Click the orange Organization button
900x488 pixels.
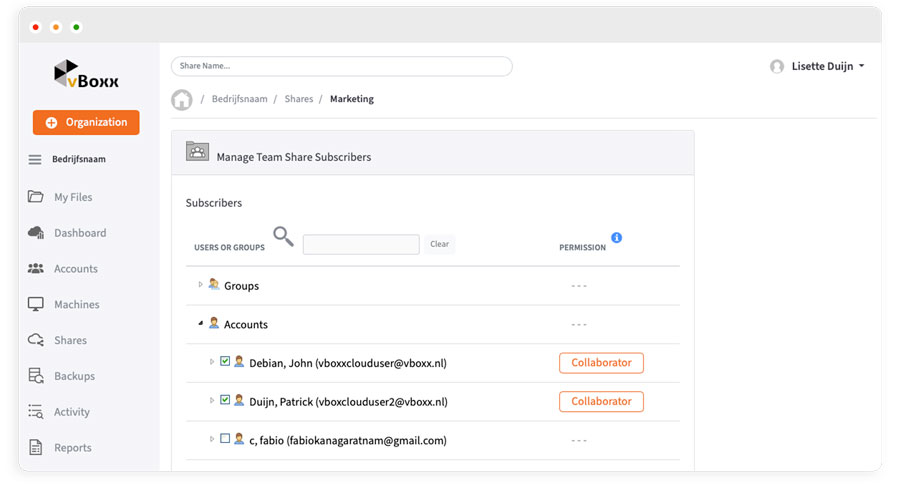pyautogui.click(x=86, y=122)
